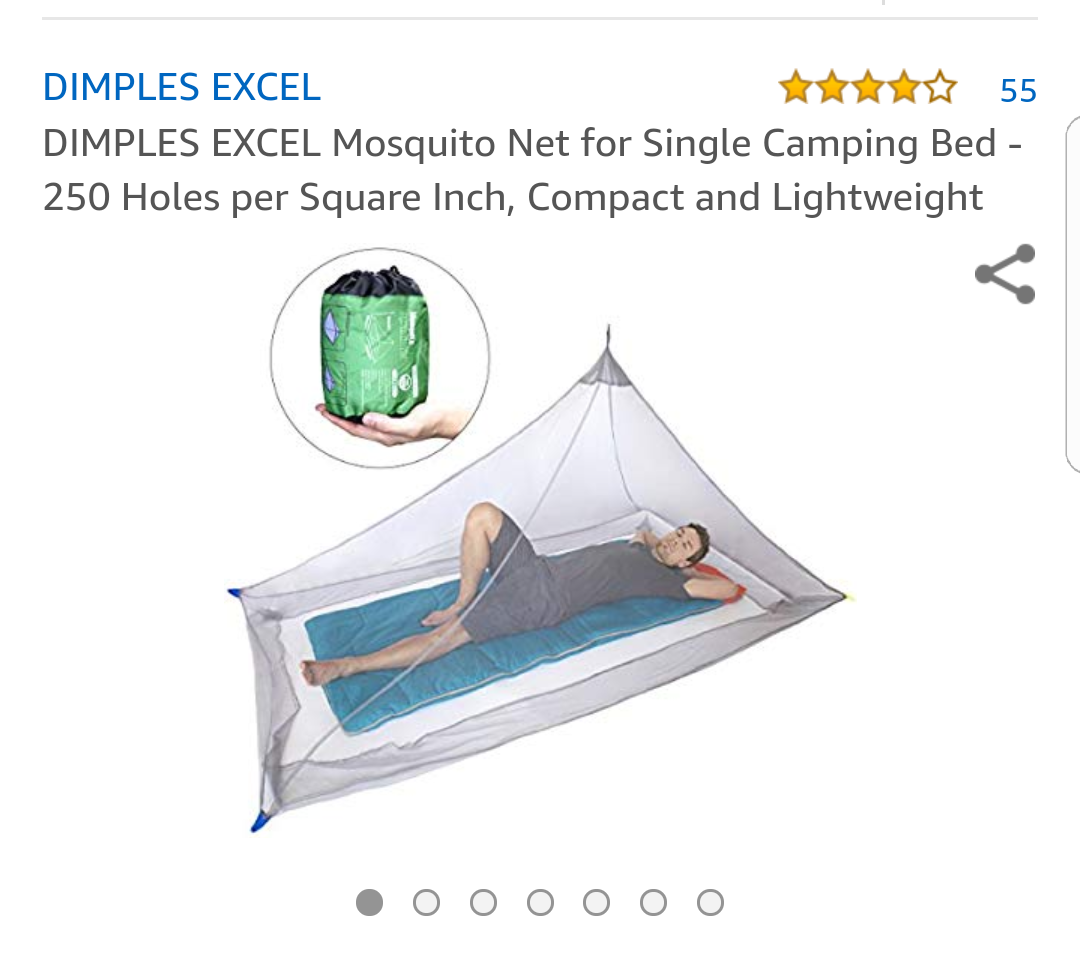
Task: Tap the green carry bag inset image
Action: click(380, 358)
